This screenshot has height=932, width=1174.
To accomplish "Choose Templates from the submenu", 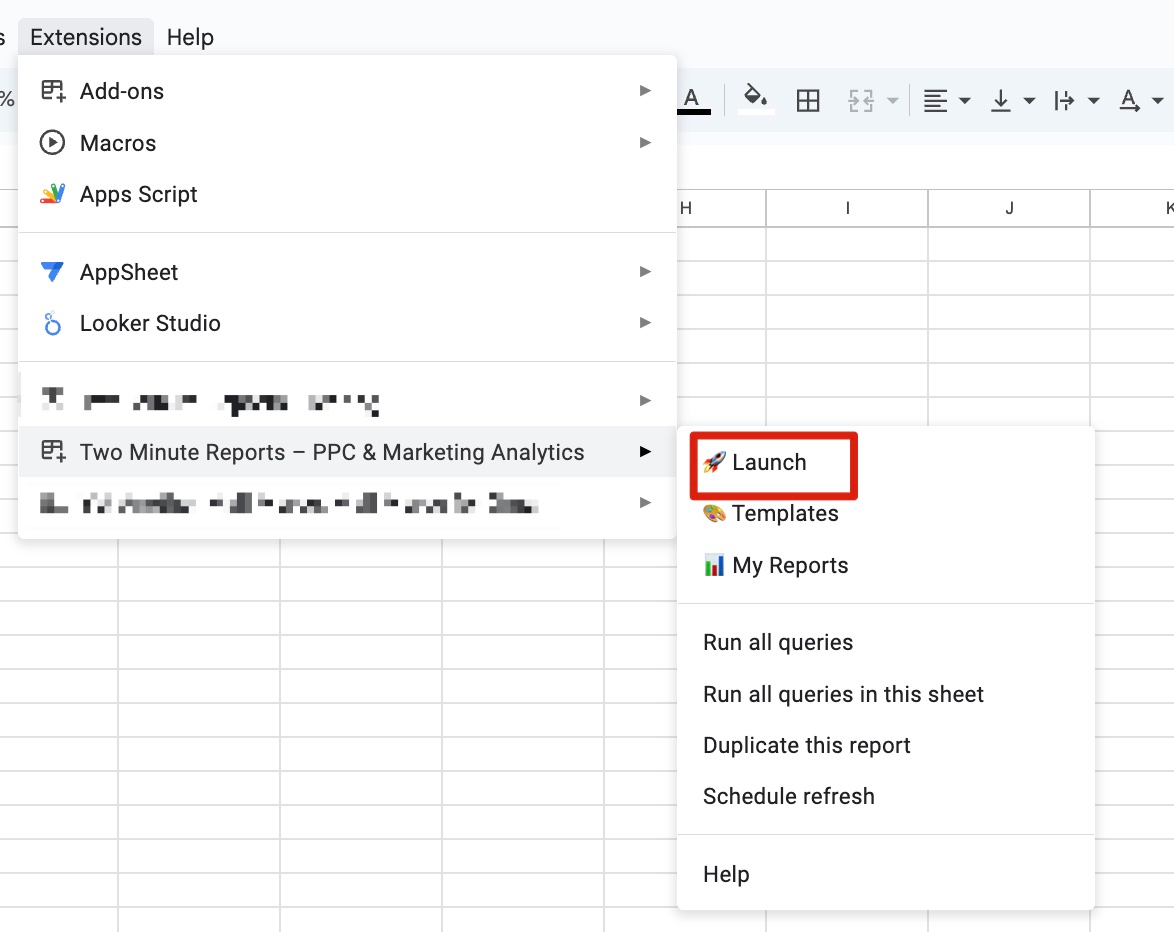I will tap(784, 514).
